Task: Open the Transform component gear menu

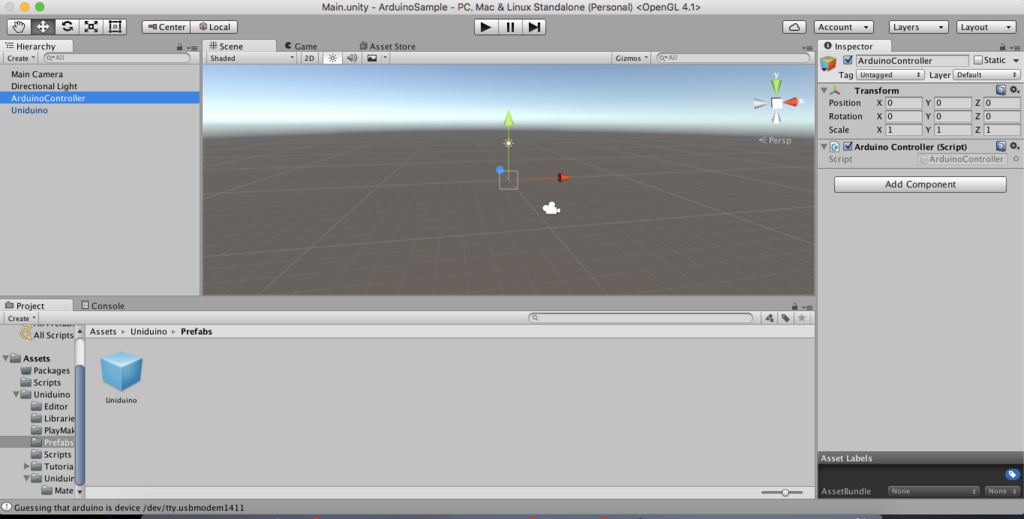Action: point(1014,90)
